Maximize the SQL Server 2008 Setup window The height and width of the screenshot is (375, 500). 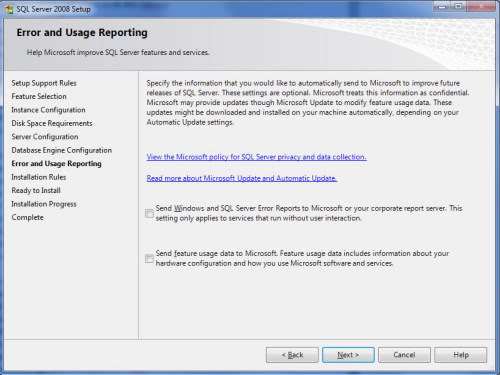[458, 6]
